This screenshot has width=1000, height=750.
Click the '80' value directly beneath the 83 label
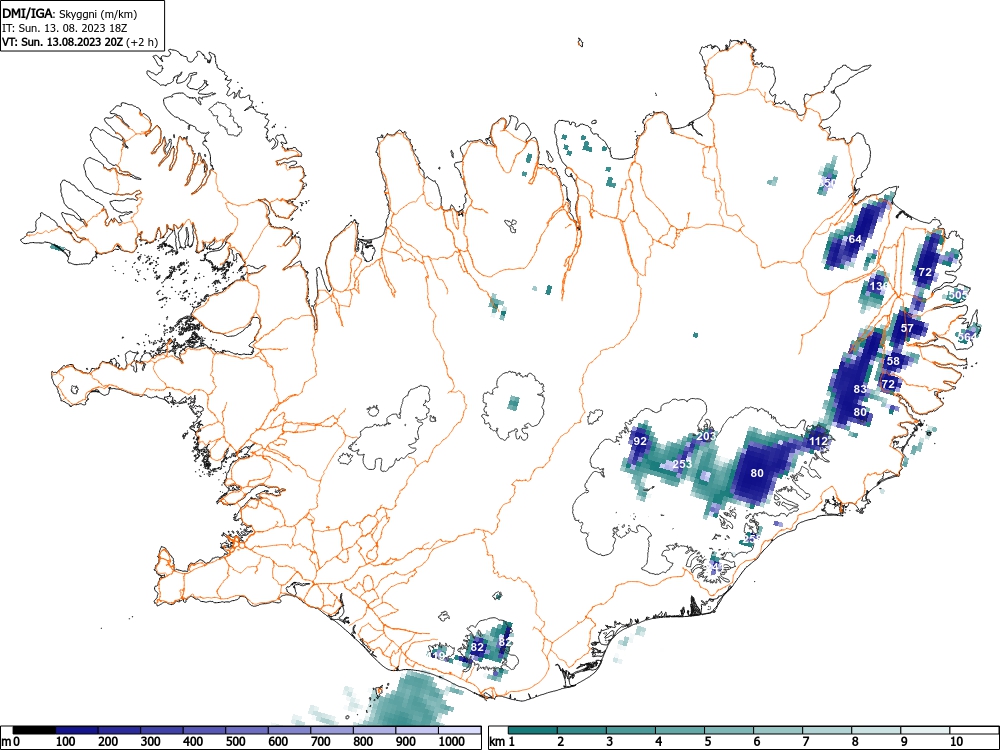click(x=860, y=412)
